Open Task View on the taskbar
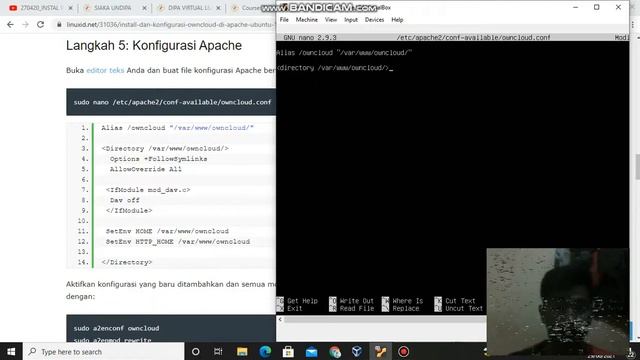Screen dimensions: 640x360 pos(218,351)
